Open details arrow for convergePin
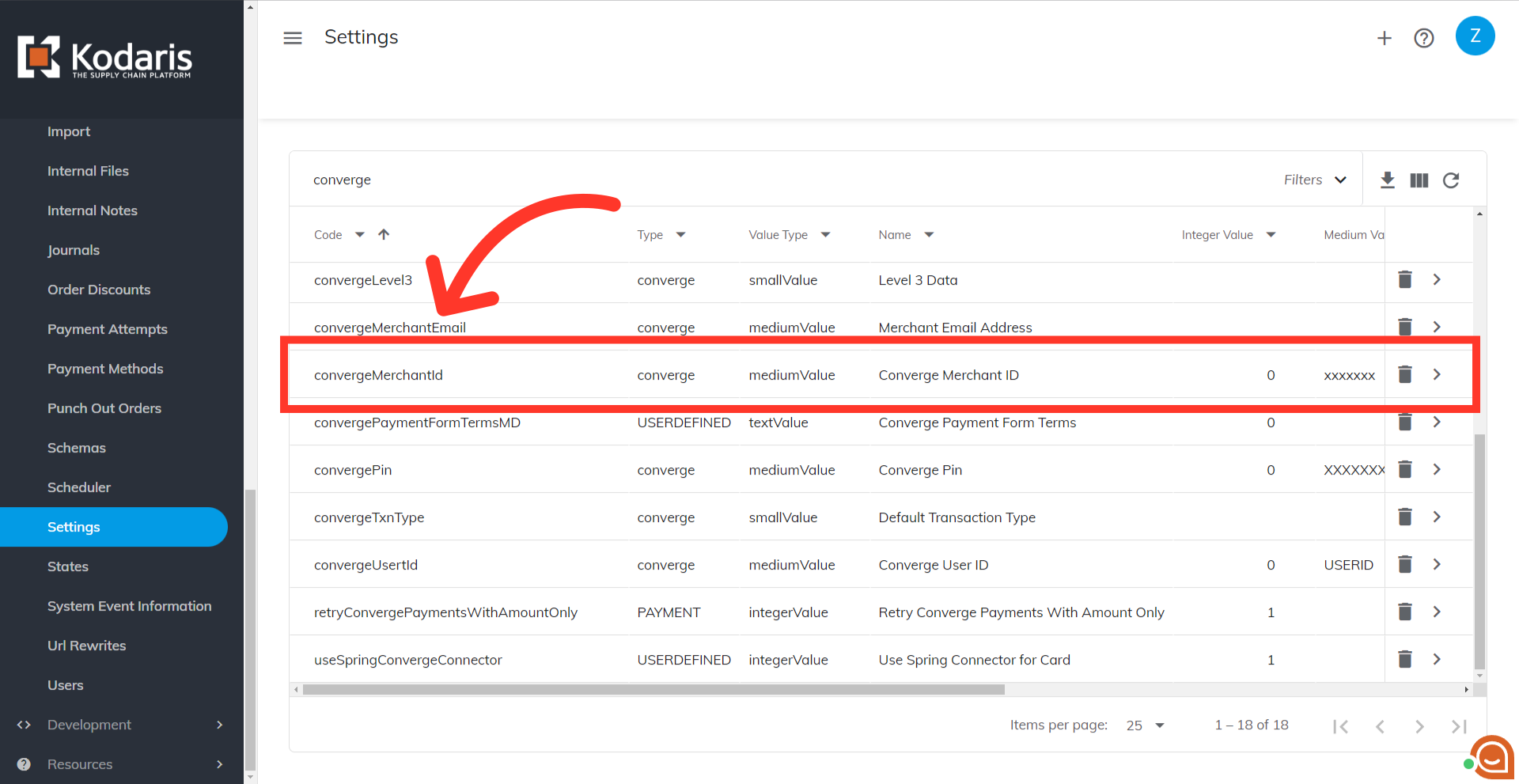Image resolution: width=1519 pixels, height=784 pixels. click(1437, 469)
